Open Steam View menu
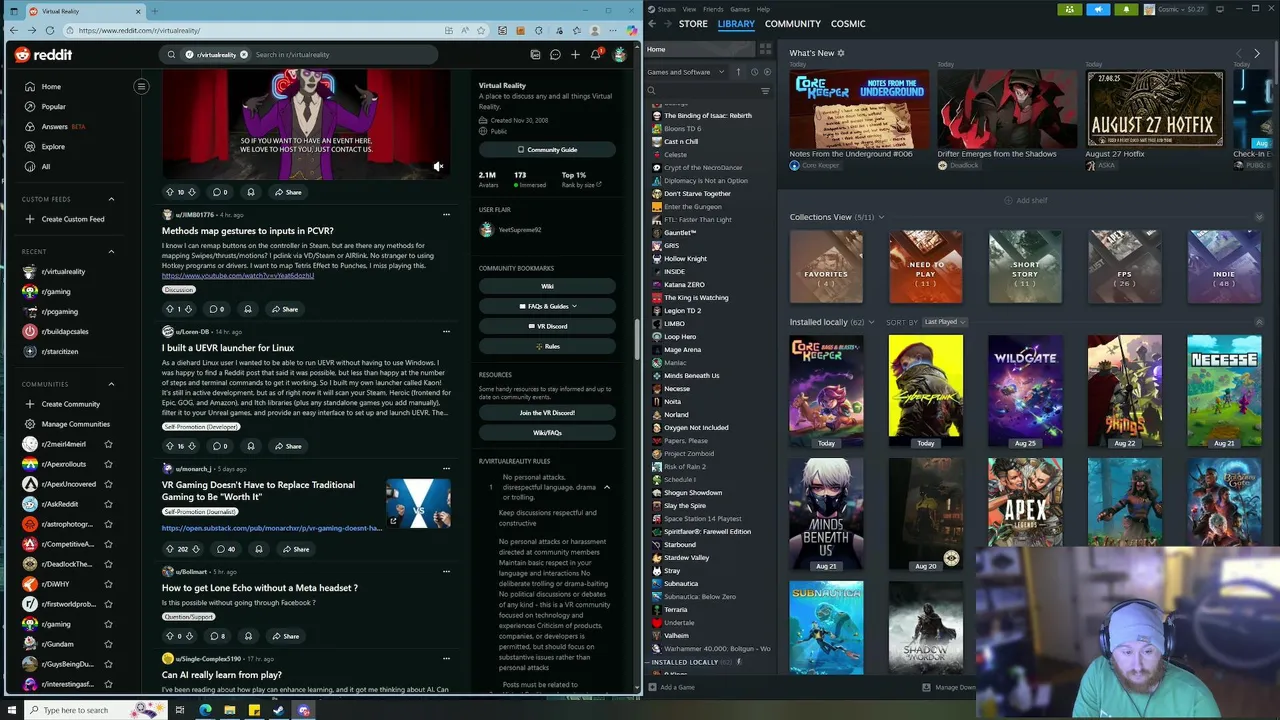 (689, 9)
